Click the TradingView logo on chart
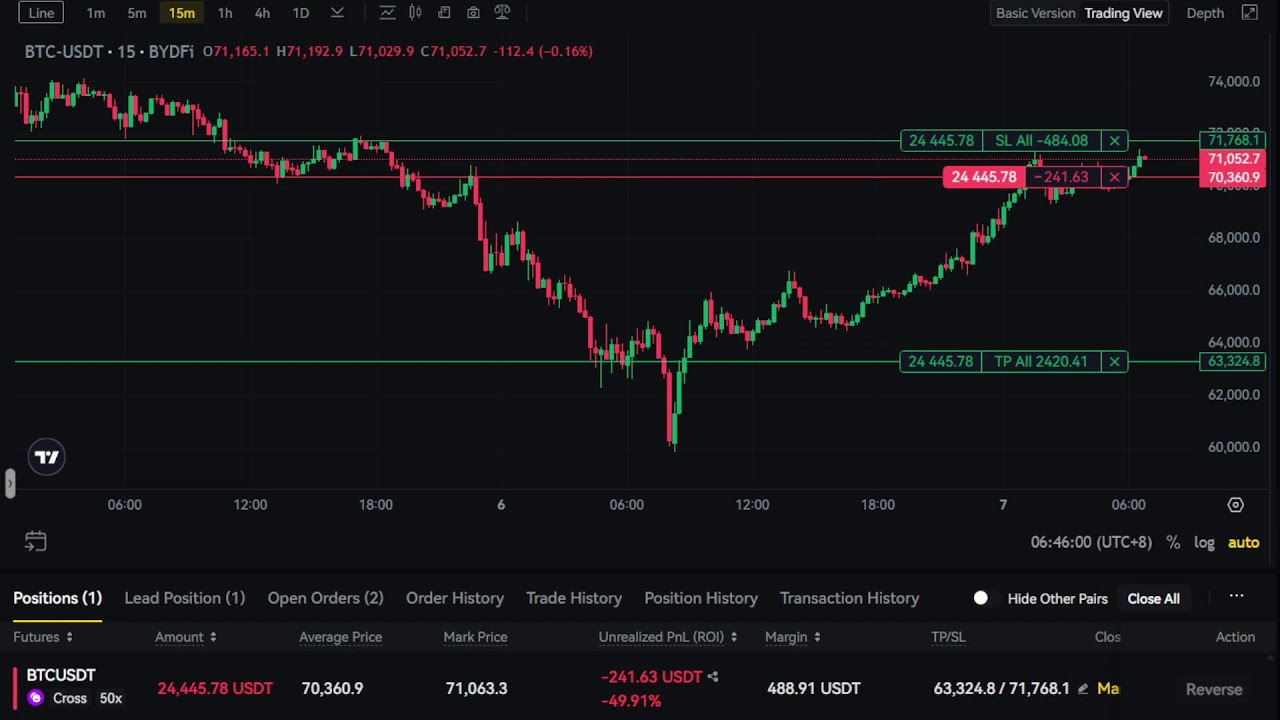1280x720 pixels. (47, 458)
